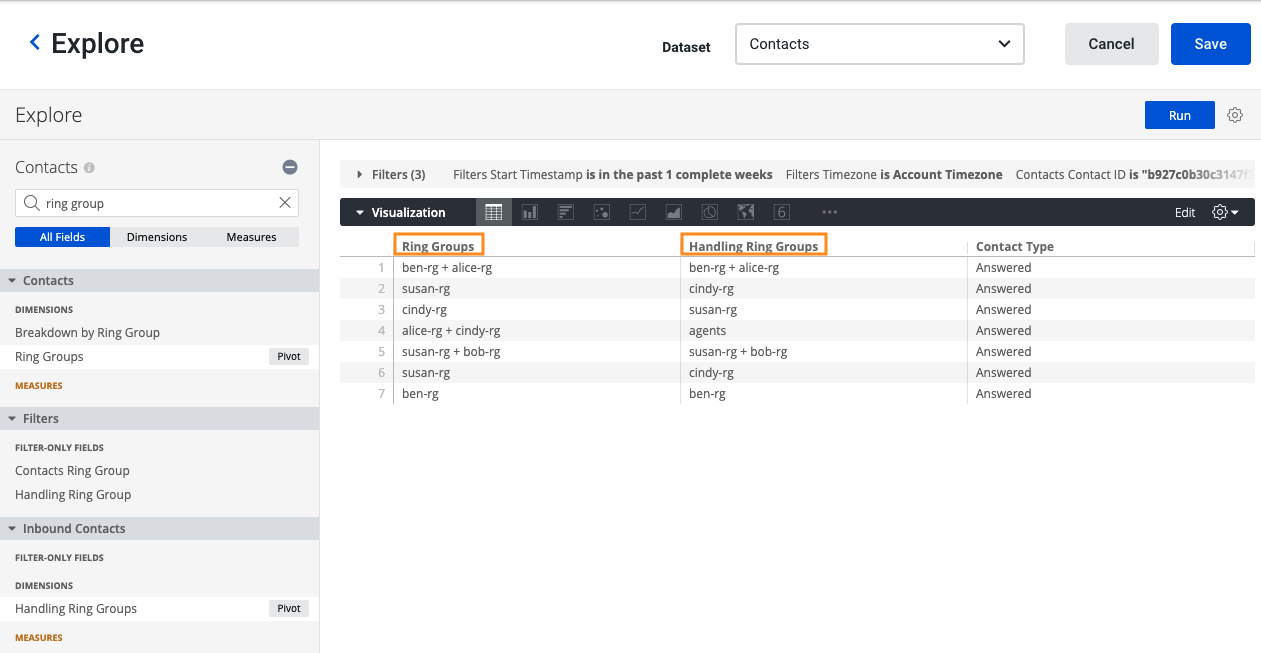The height and width of the screenshot is (653, 1261).
Task: Save the Explore
Action: (x=1210, y=43)
